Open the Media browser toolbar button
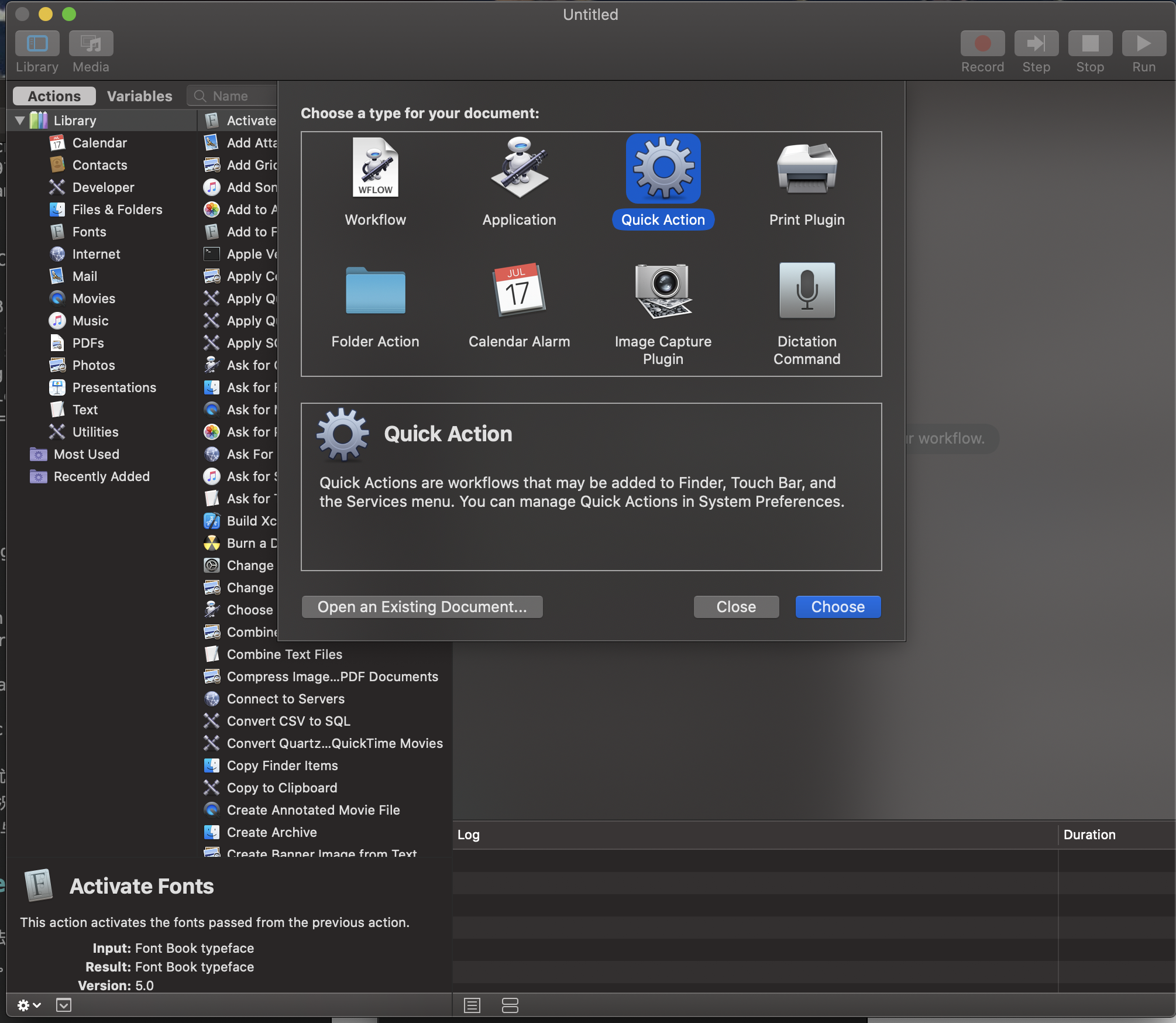 91,43
